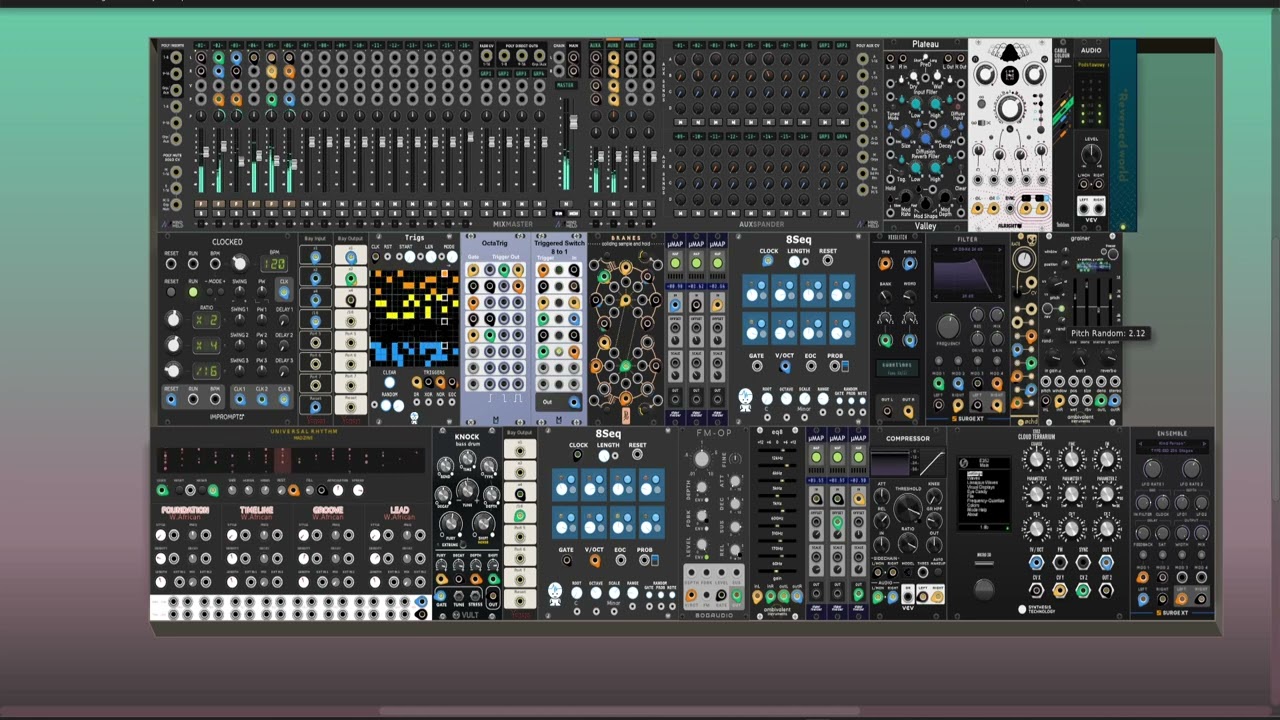
Task: Click the Scale knob set to Minor on 8Seq beside Resglitch
Action: pos(805,399)
